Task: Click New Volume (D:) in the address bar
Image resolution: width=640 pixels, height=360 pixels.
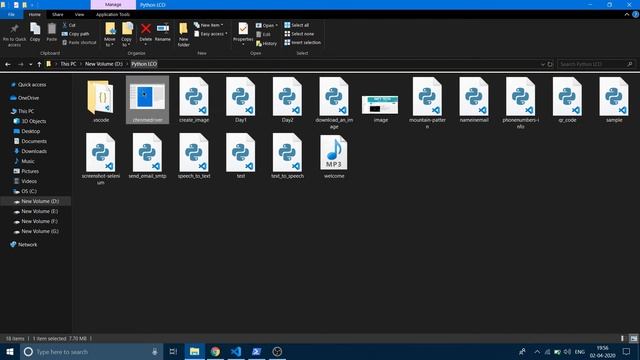Action: point(104,64)
